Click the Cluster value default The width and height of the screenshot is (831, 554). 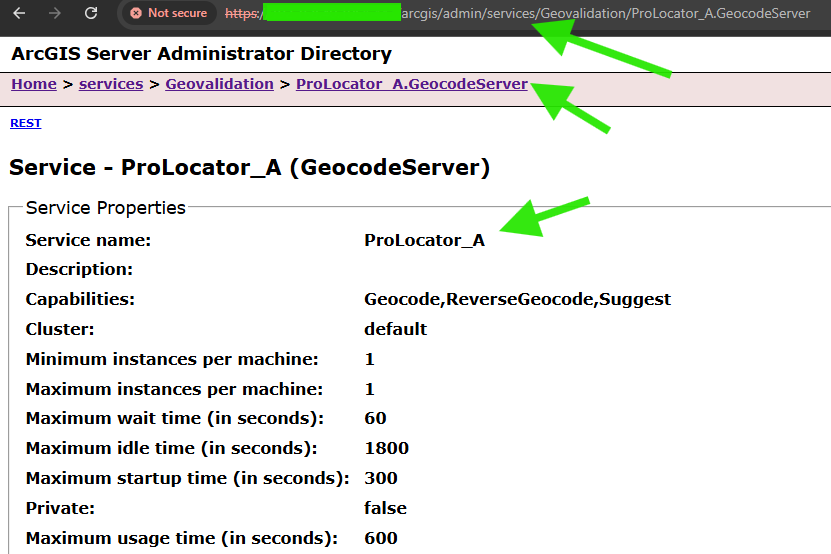pyautogui.click(x=395, y=329)
